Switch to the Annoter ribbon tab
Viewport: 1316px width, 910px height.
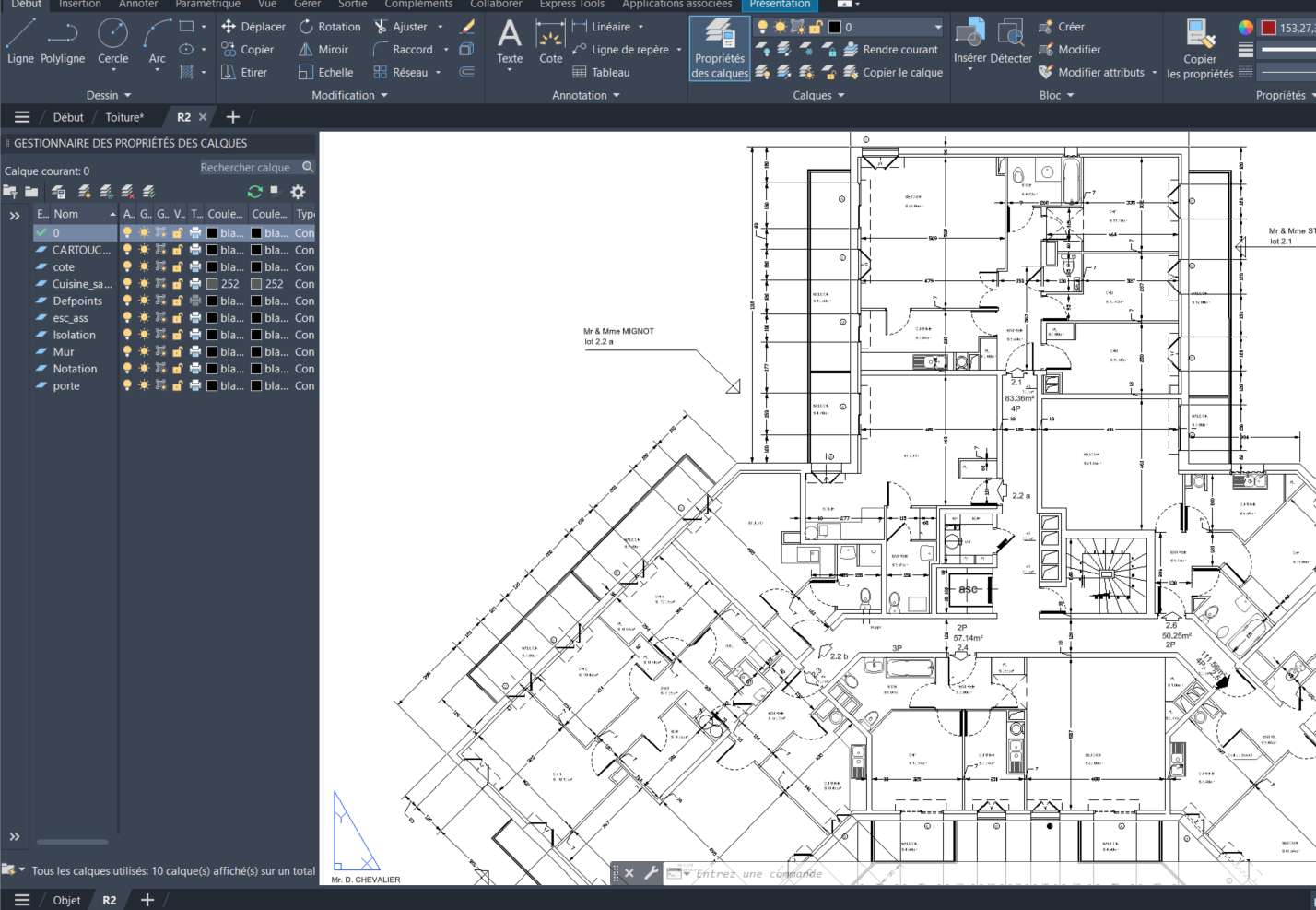pyautogui.click(x=138, y=5)
